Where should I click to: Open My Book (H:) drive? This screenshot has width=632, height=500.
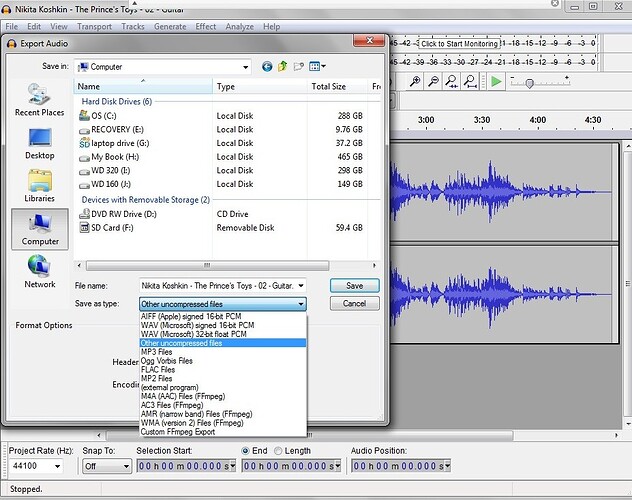click(109, 157)
